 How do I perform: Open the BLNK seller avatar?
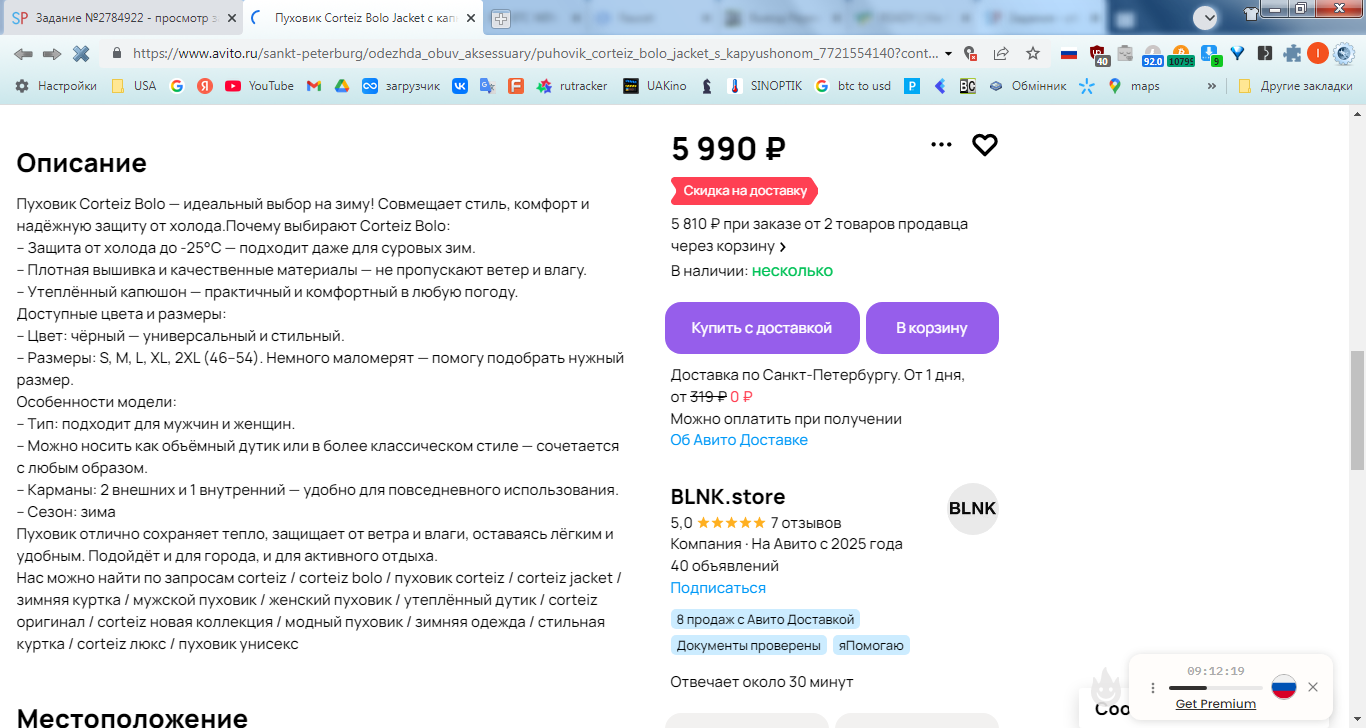(972, 508)
